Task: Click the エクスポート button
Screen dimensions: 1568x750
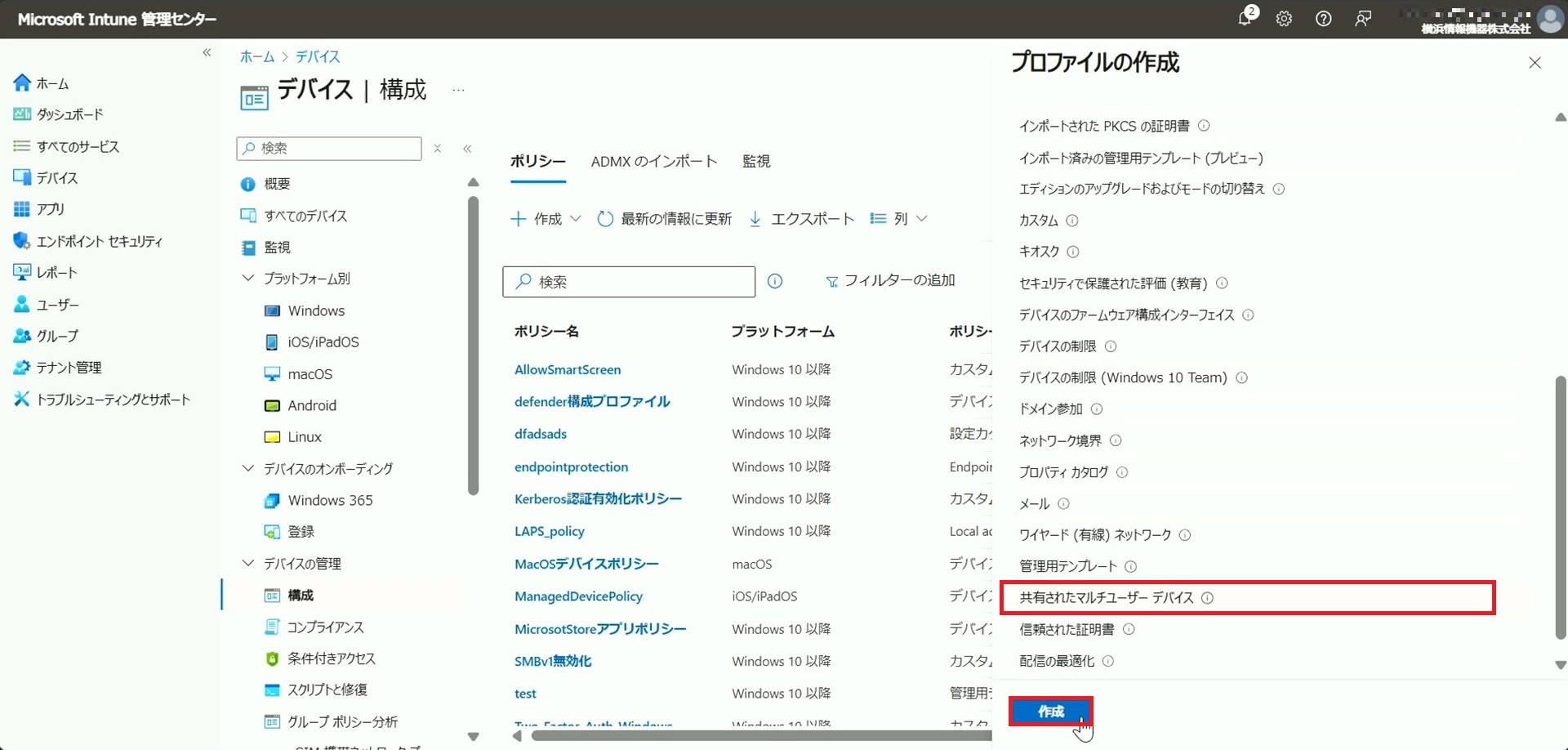Action: click(802, 219)
